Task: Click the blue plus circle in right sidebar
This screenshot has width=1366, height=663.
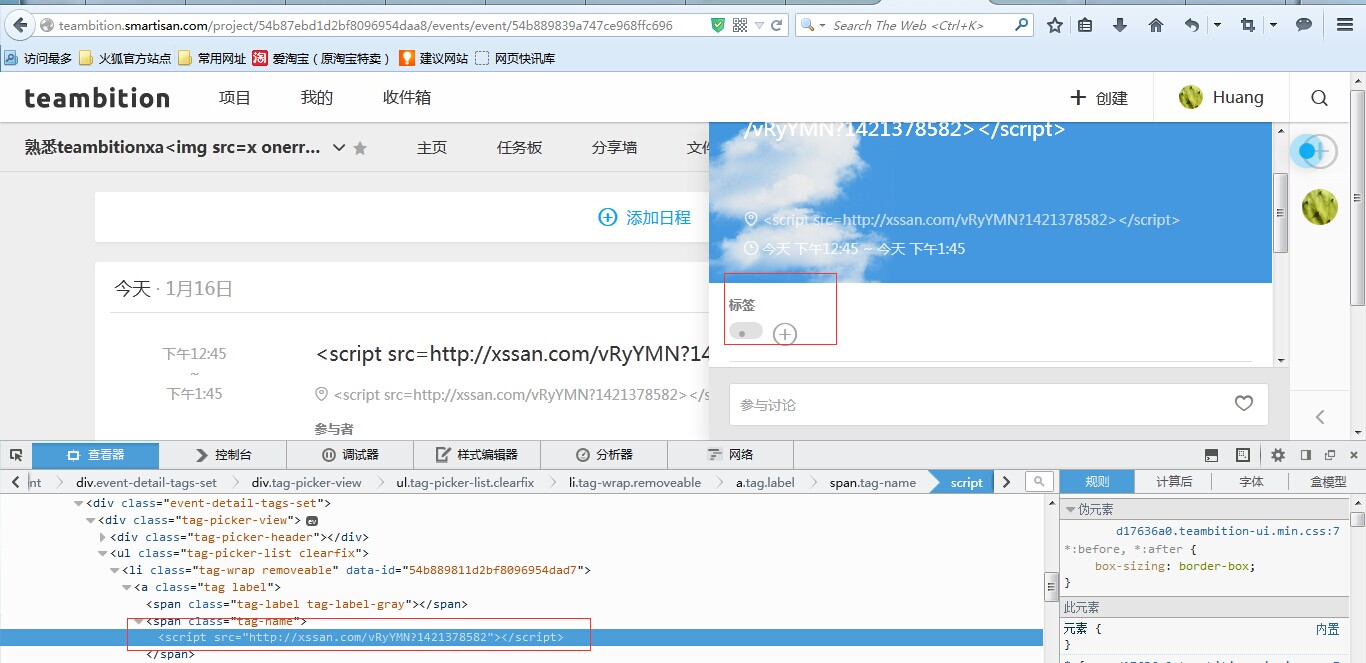Action: point(1312,151)
